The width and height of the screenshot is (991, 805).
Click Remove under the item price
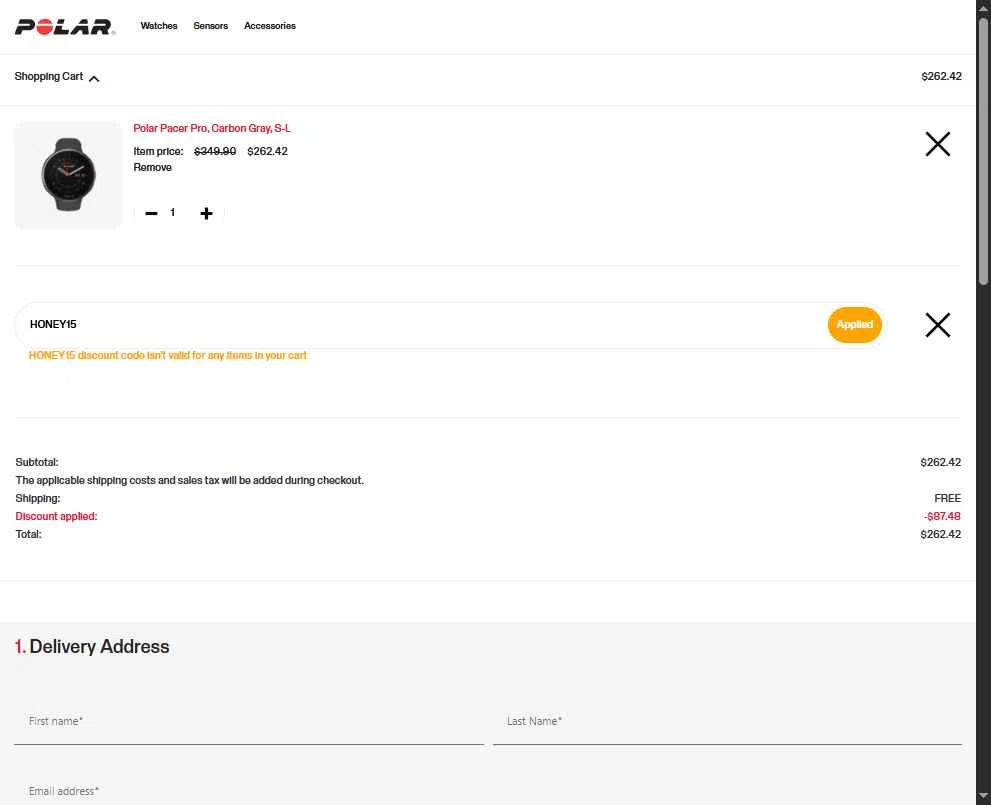pyautogui.click(x=152, y=167)
